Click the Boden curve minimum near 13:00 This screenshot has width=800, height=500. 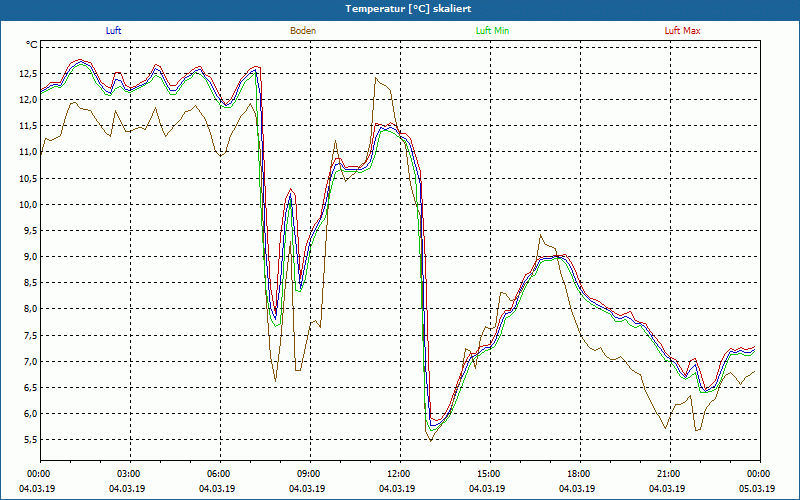(431, 441)
